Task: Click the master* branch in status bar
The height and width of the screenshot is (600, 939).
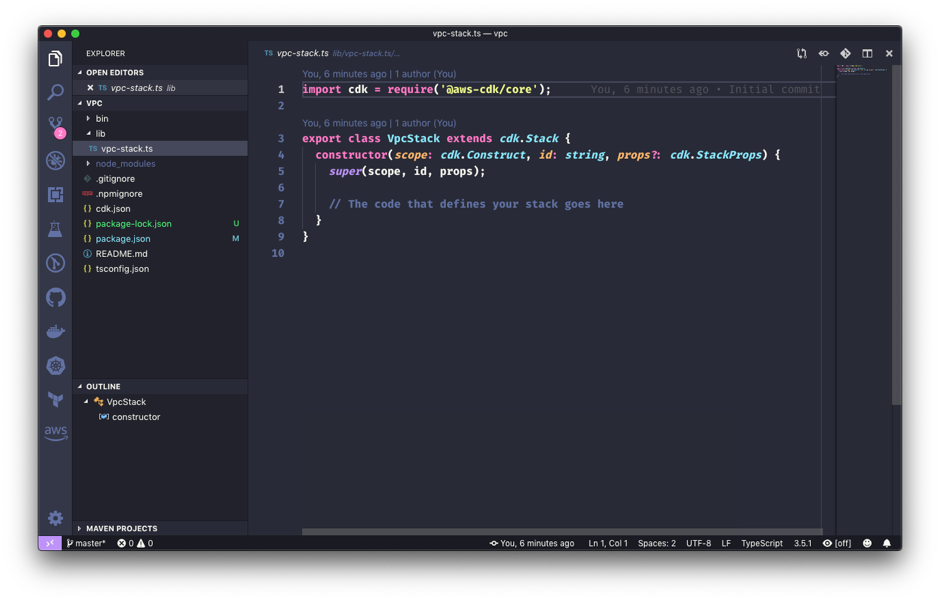Action: [86, 543]
